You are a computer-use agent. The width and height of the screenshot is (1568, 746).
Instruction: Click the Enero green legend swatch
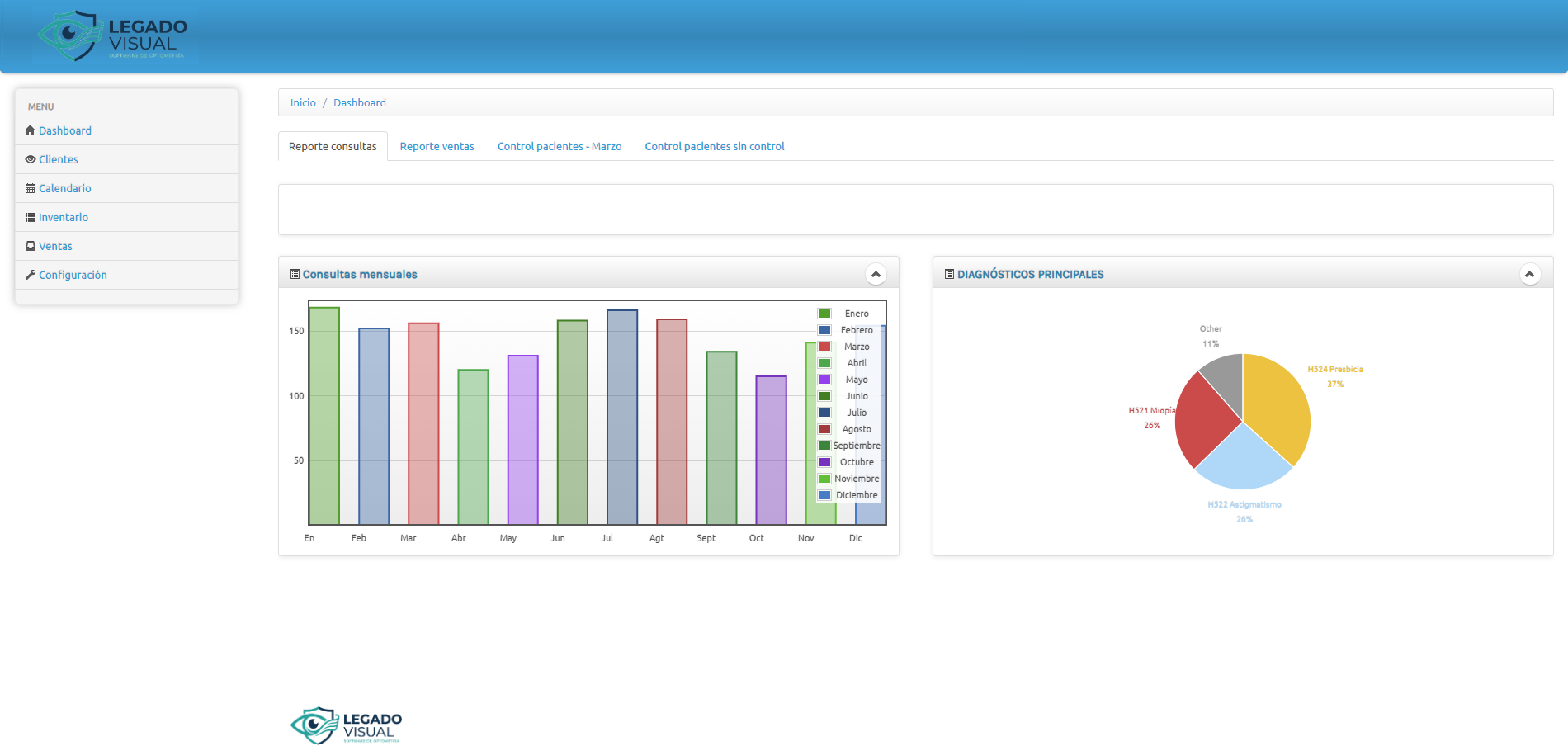[x=824, y=314]
